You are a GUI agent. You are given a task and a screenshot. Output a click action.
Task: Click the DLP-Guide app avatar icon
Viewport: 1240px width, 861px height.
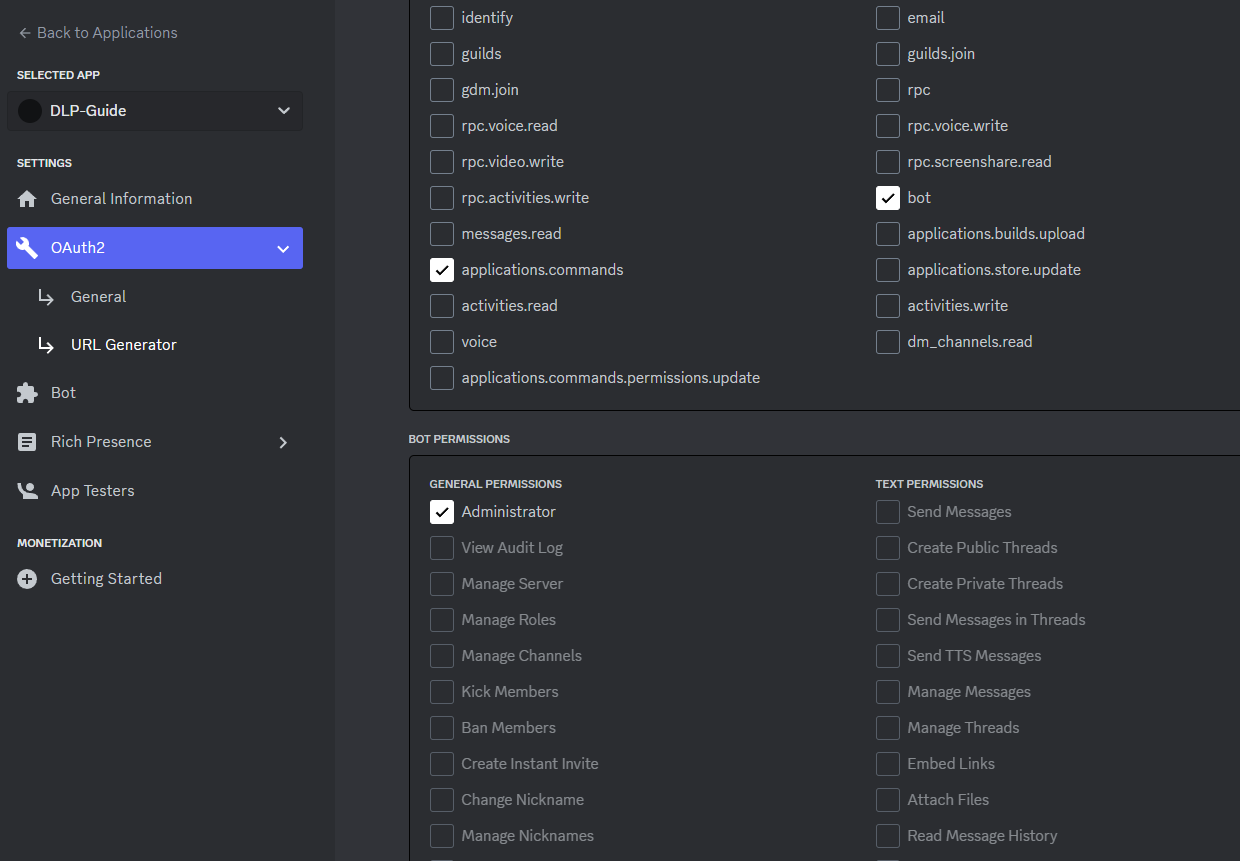tap(30, 111)
